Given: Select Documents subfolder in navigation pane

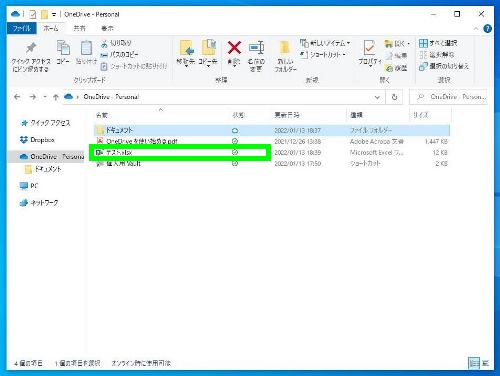Looking at the screenshot, I should 43,169.
